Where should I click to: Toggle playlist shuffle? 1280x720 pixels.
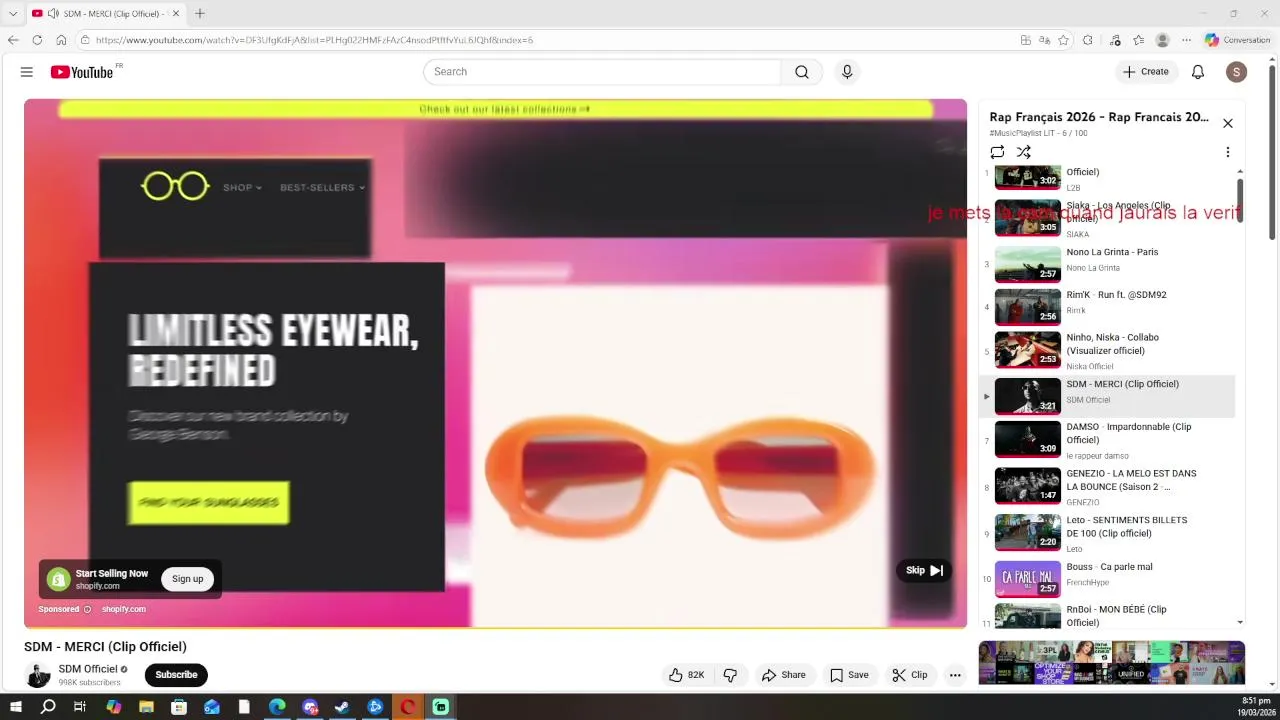click(x=1024, y=152)
